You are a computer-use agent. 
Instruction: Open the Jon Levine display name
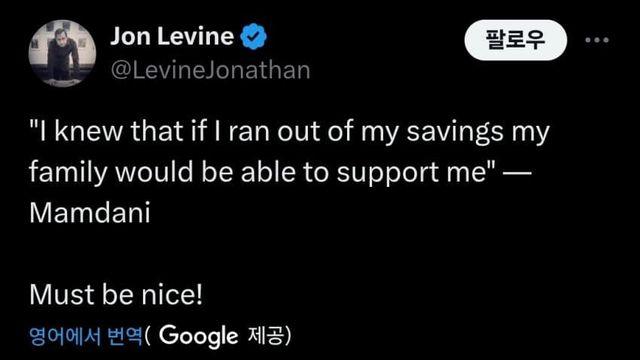point(172,36)
